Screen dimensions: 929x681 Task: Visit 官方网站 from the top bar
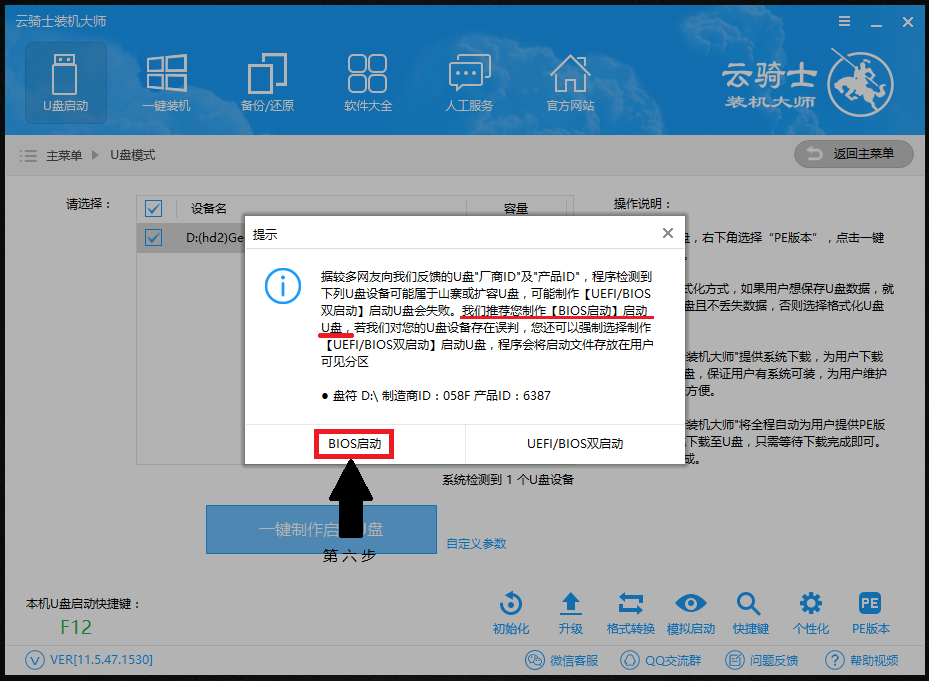pyautogui.click(x=570, y=83)
